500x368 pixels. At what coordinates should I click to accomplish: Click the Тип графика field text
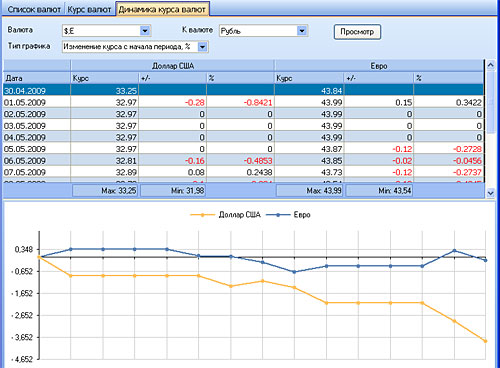127,47
